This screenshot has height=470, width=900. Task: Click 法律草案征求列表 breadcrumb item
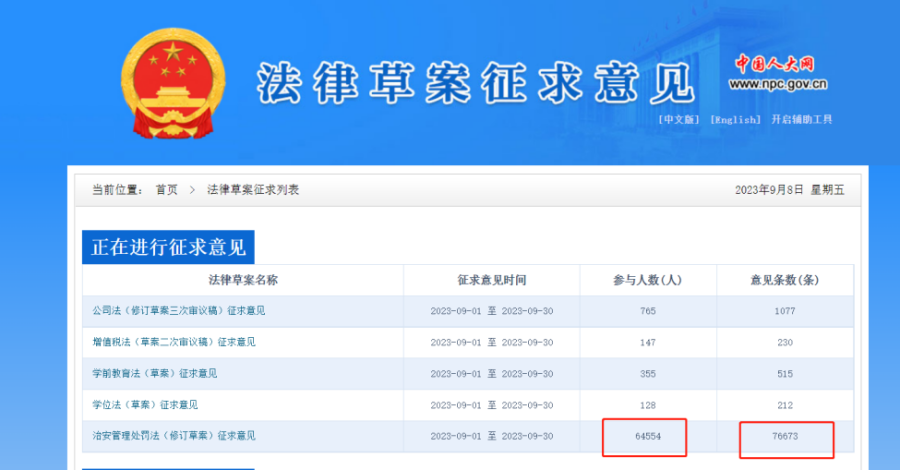[253, 190]
